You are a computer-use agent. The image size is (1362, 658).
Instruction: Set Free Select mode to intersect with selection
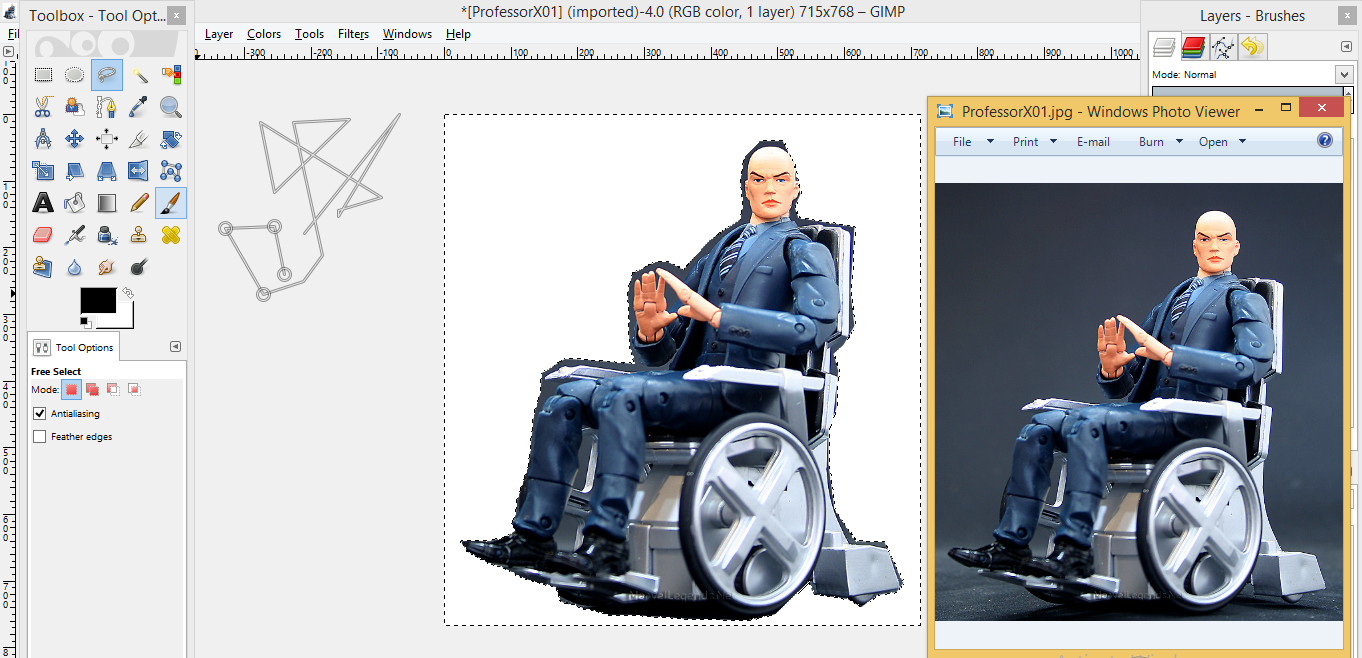(134, 389)
